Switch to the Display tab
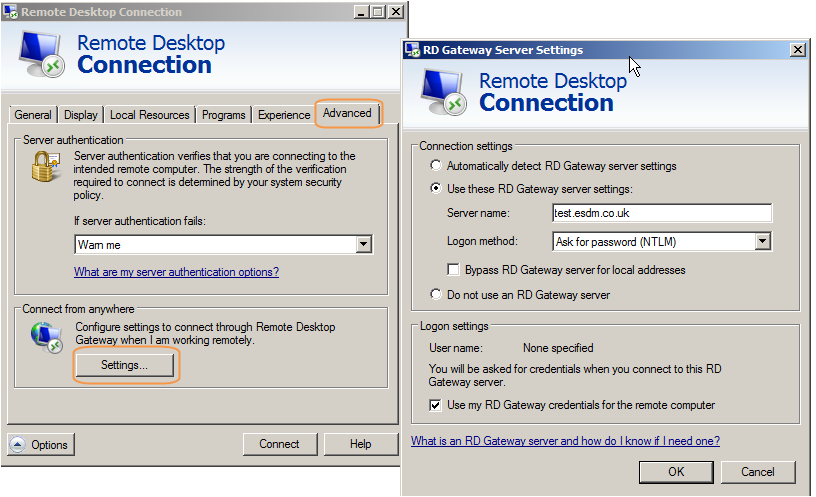The width and height of the screenshot is (816, 497). 81,114
